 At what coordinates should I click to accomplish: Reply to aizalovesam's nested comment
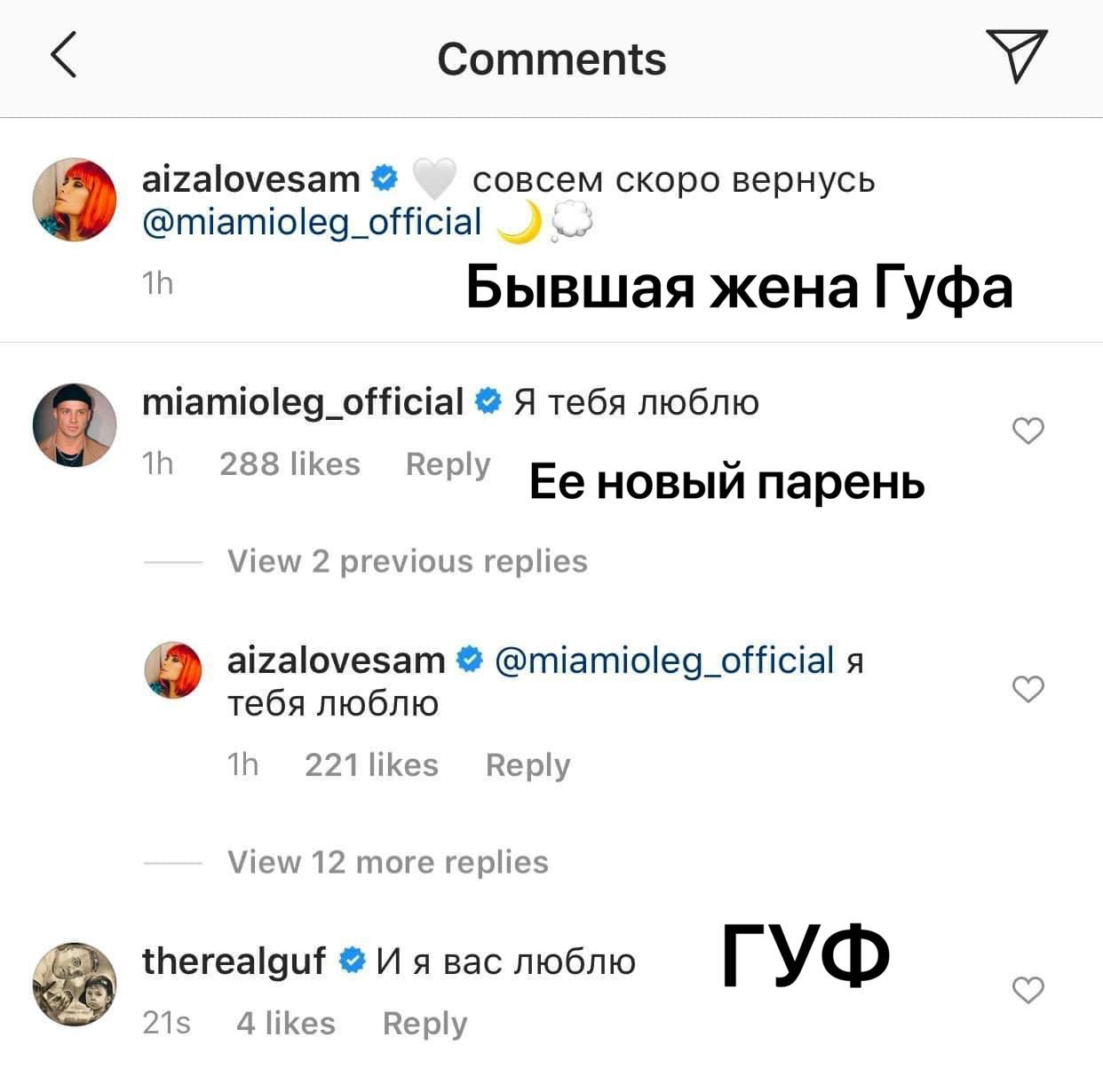528,765
